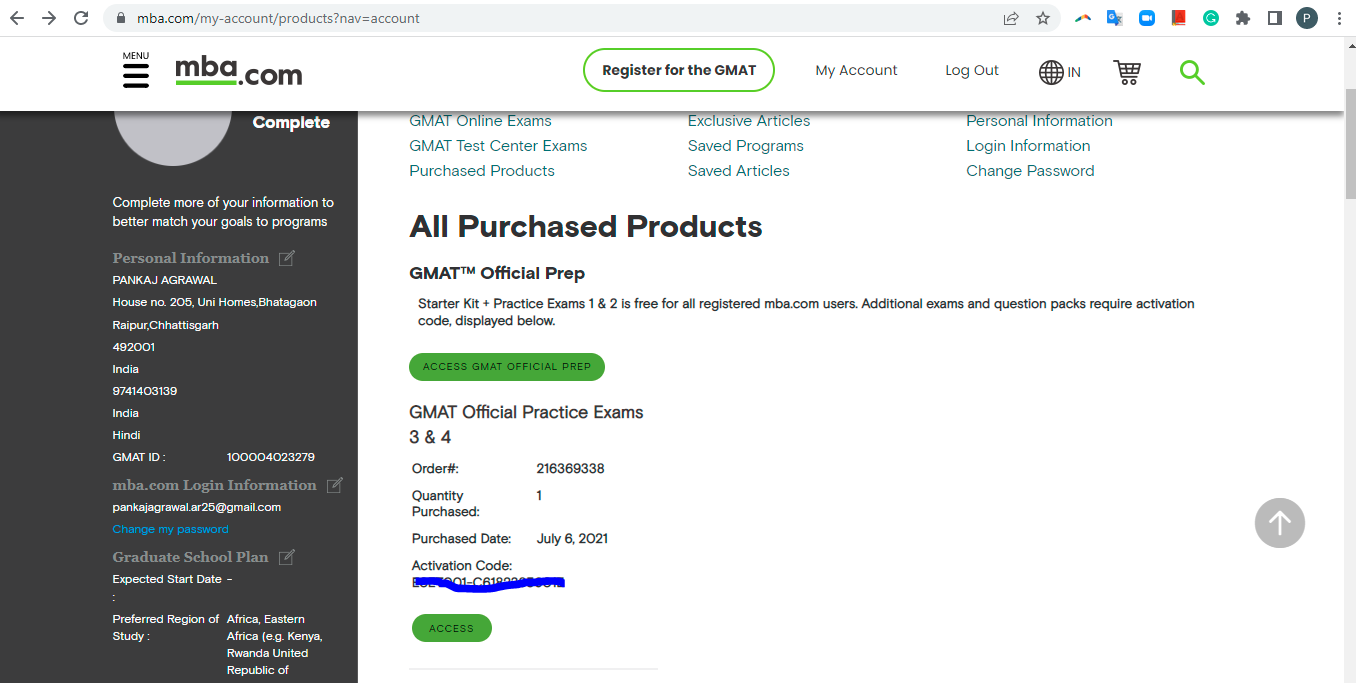Open Chrome three-dot menu
1356x683 pixels.
[1338, 18]
